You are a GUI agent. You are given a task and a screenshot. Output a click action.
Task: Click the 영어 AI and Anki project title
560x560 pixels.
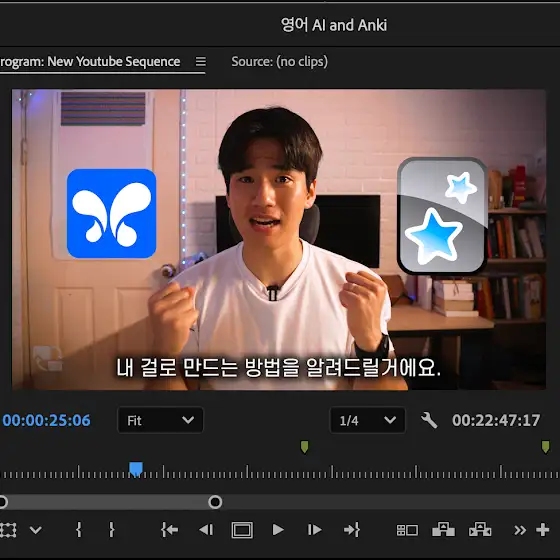click(x=334, y=25)
